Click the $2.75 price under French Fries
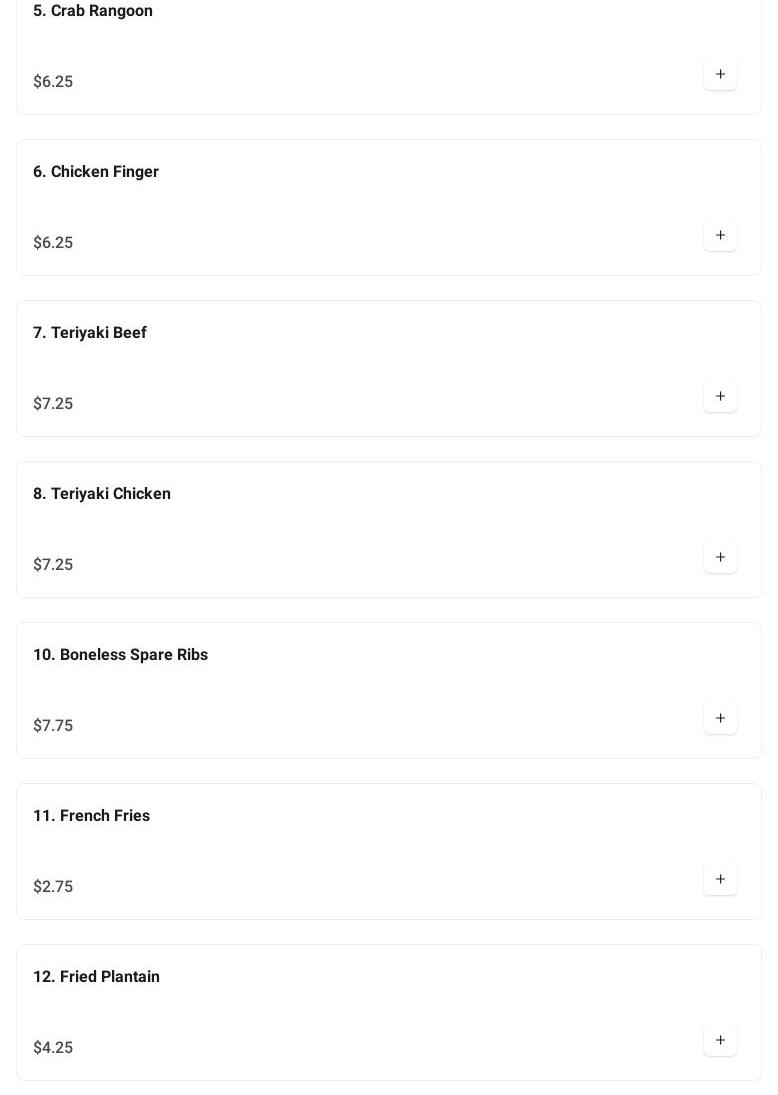 pyautogui.click(x=53, y=887)
